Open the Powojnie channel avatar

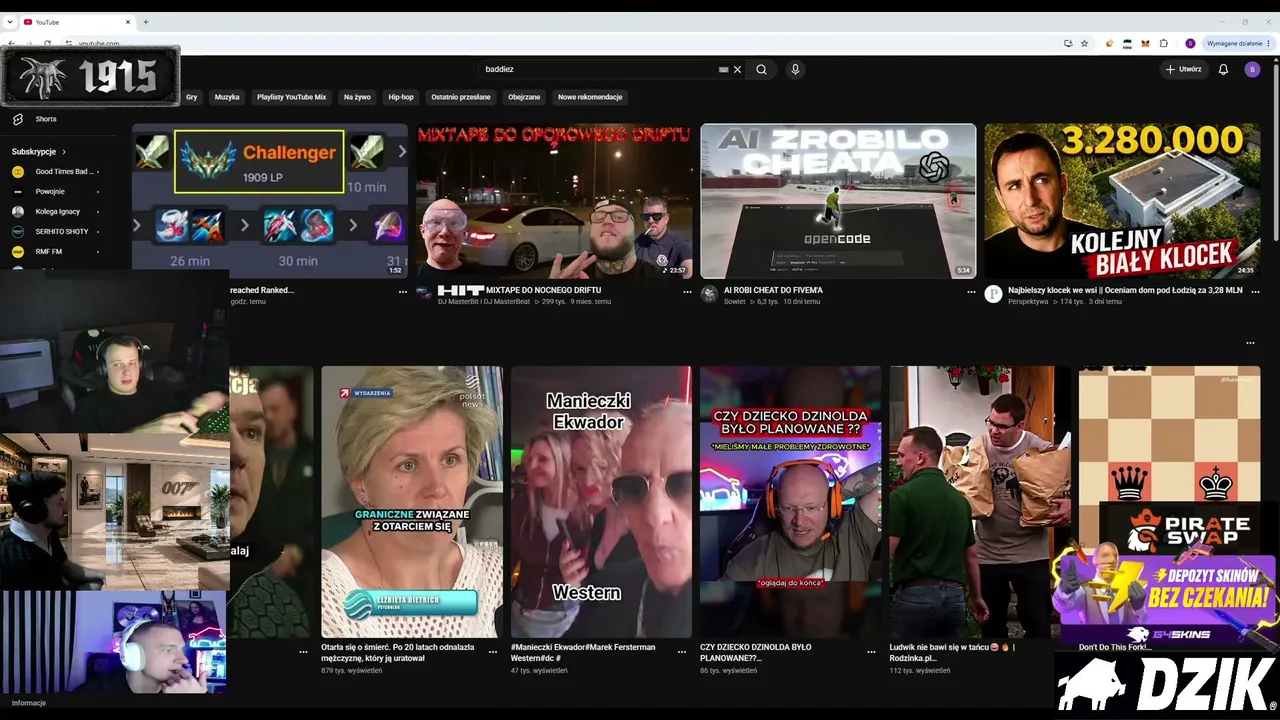[x=17, y=192]
